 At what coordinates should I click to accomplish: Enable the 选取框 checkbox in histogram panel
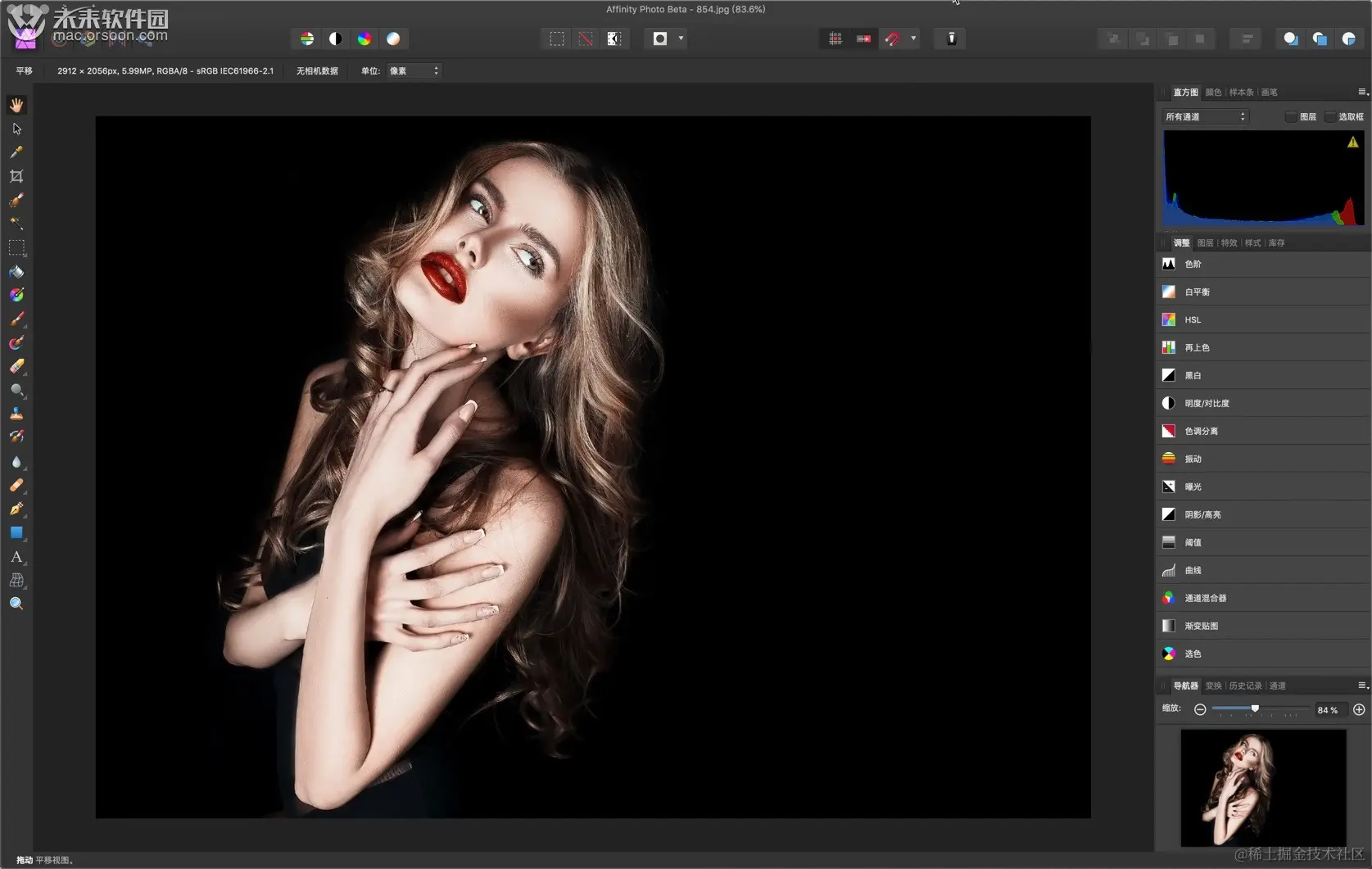[1329, 117]
